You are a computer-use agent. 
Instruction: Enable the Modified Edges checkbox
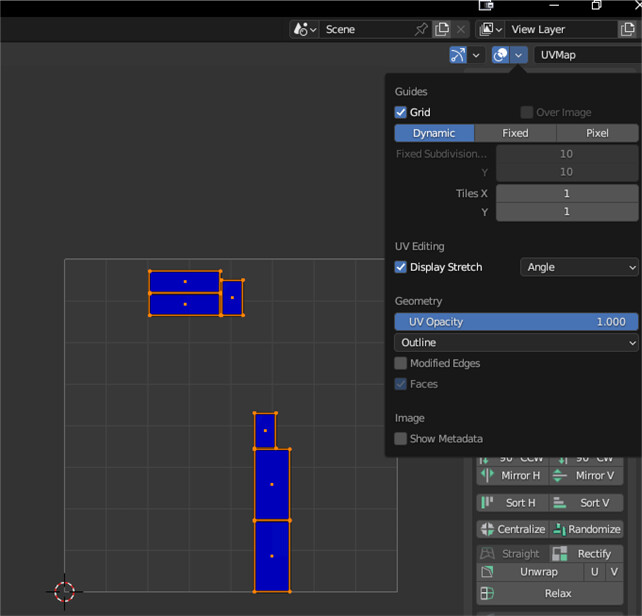401,363
